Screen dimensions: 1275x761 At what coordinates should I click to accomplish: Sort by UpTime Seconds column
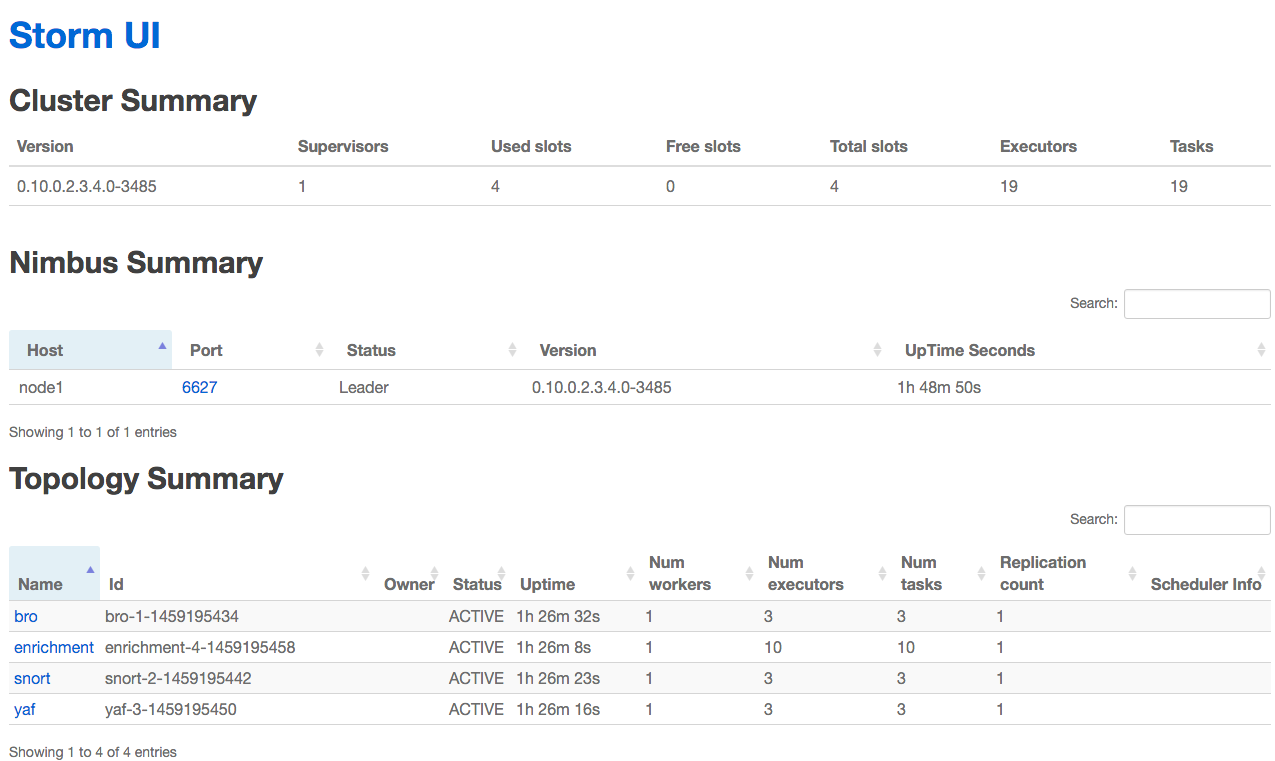click(x=1260, y=350)
